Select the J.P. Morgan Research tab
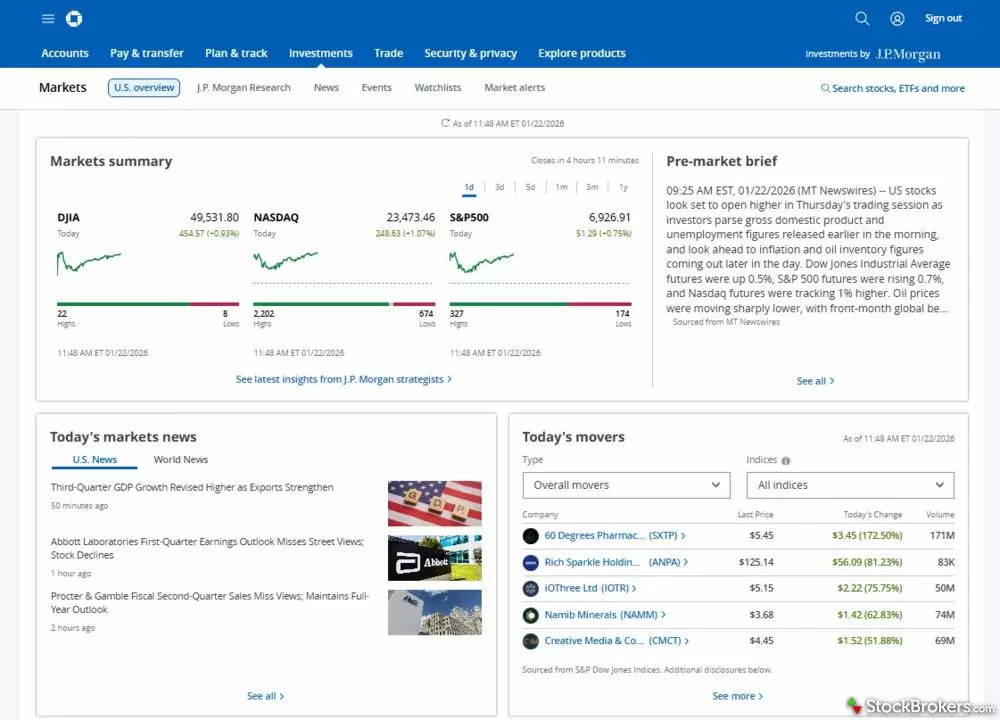 pyautogui.click(x=243, y=87)
